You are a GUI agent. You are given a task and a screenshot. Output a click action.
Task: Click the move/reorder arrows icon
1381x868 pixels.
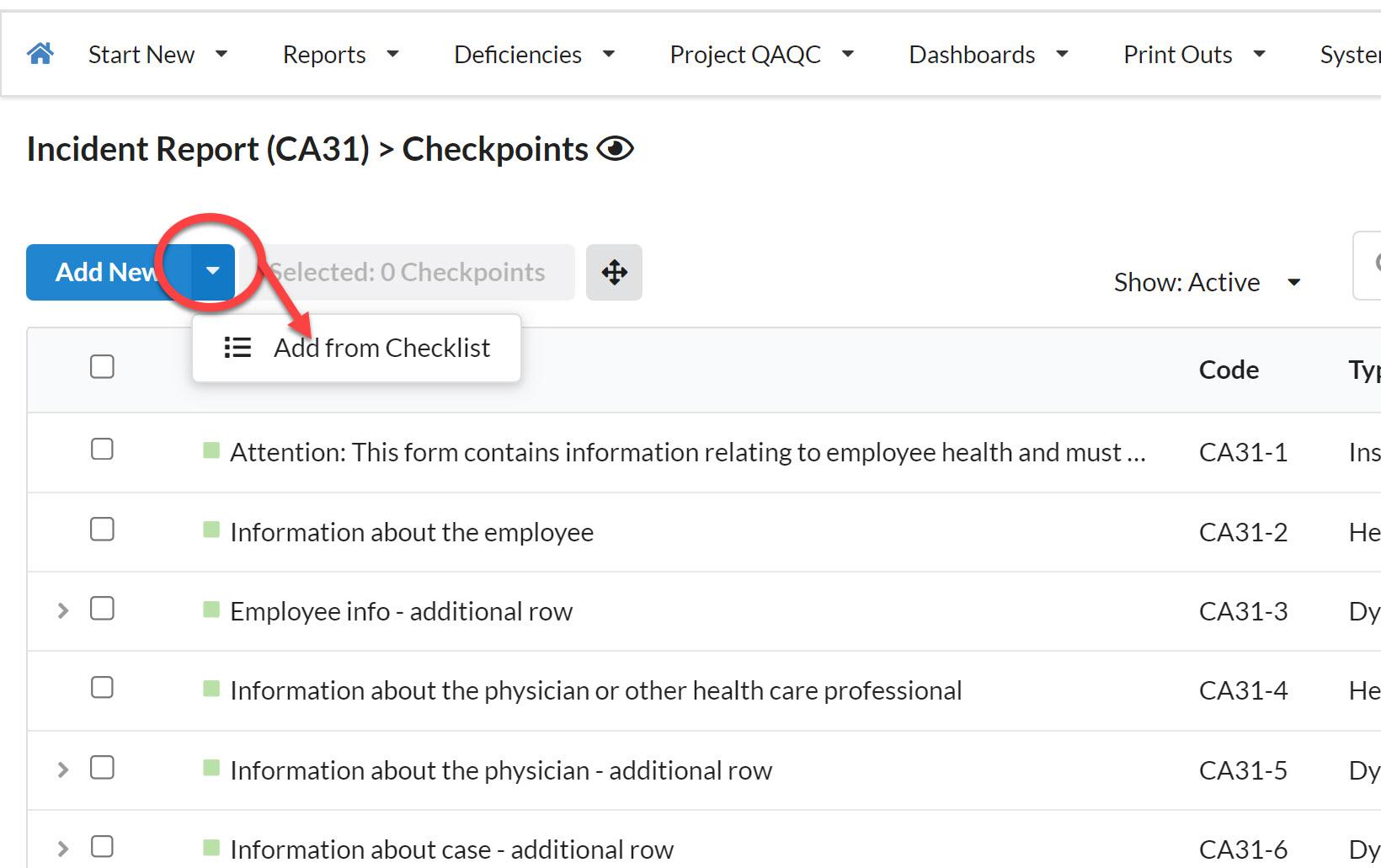614,272
